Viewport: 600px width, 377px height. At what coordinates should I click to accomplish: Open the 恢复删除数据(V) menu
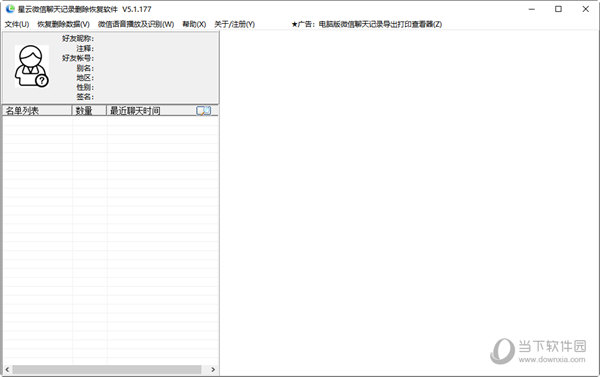(63, 24)
